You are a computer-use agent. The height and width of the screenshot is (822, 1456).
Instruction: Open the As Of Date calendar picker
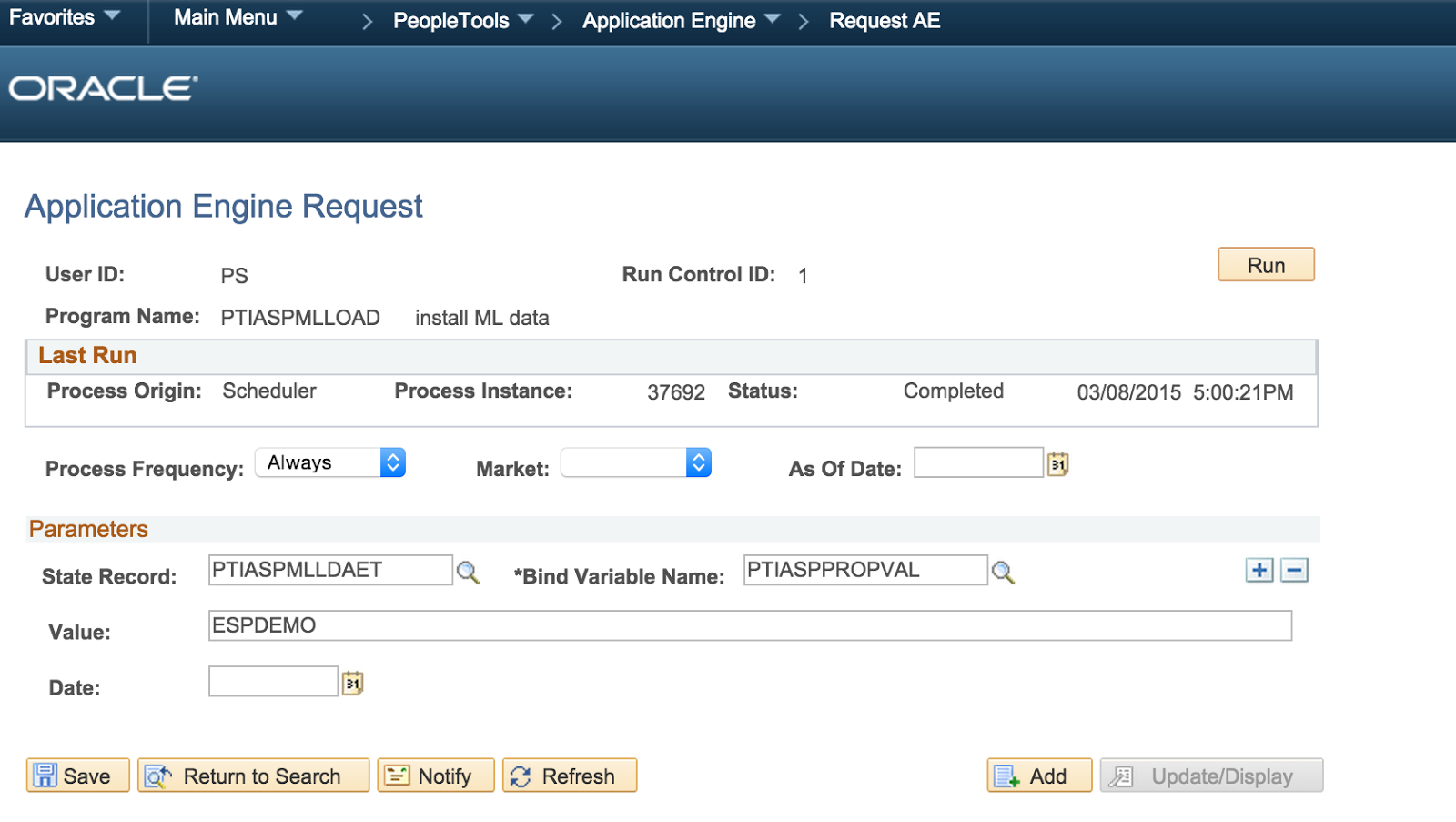(1057, 464)
